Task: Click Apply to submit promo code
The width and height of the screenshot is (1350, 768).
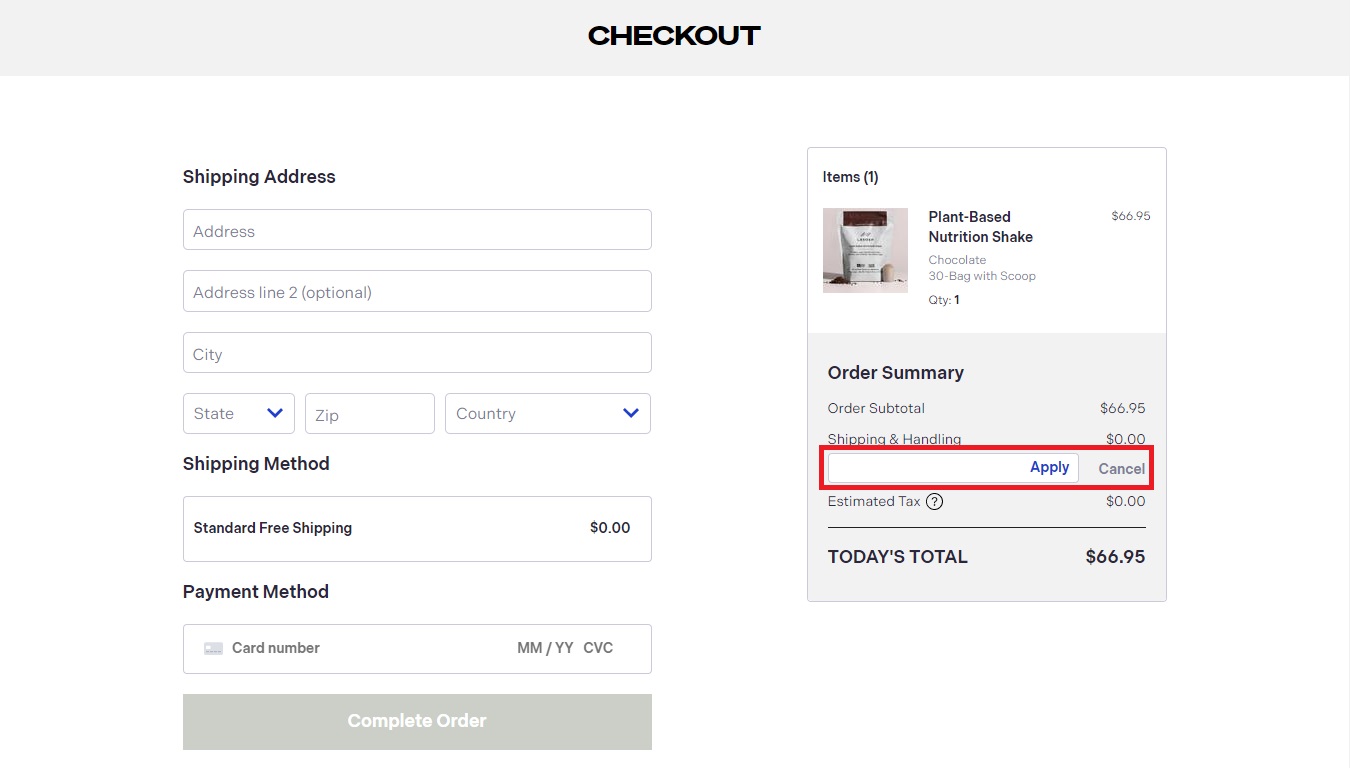Action: [x=1049, y=468]
